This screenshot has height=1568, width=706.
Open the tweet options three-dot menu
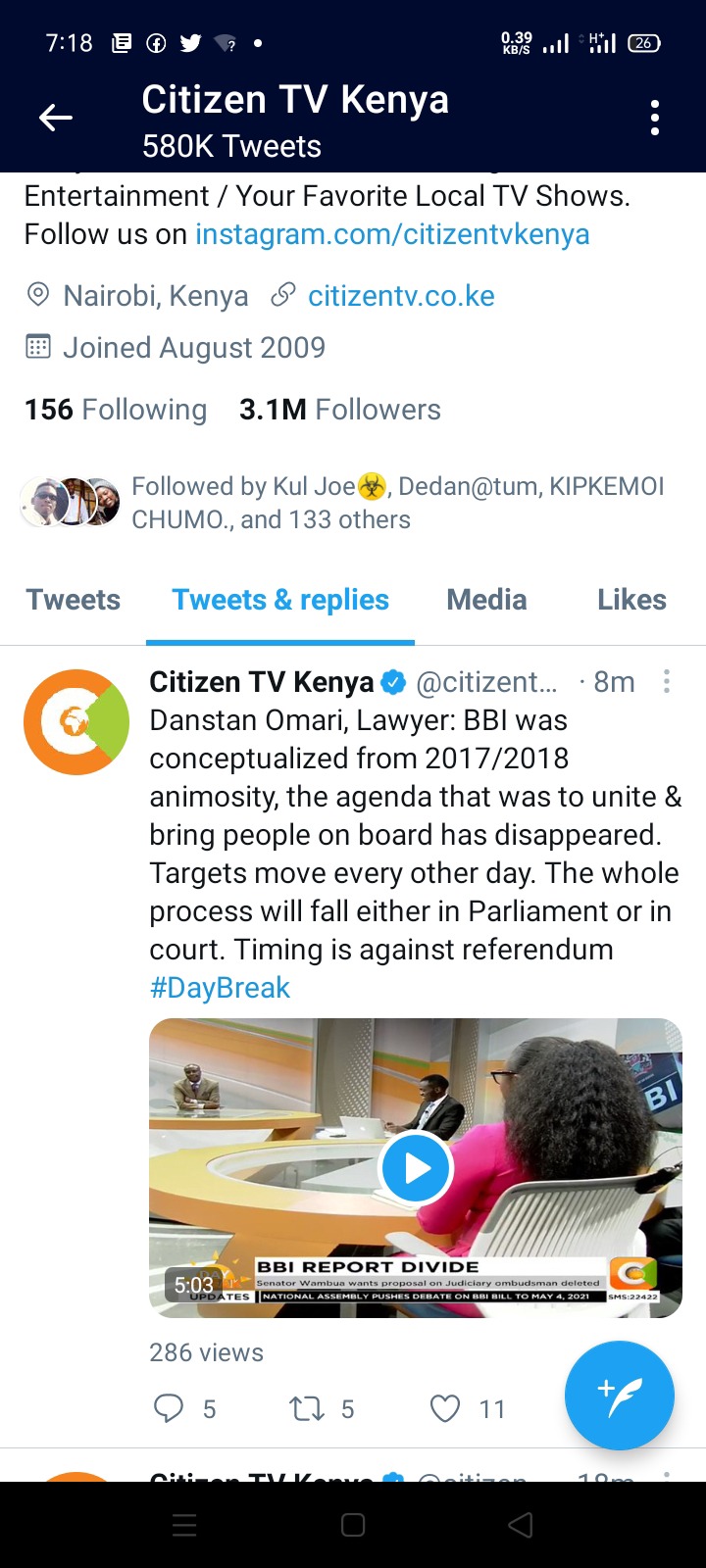[x=667, y=681]
